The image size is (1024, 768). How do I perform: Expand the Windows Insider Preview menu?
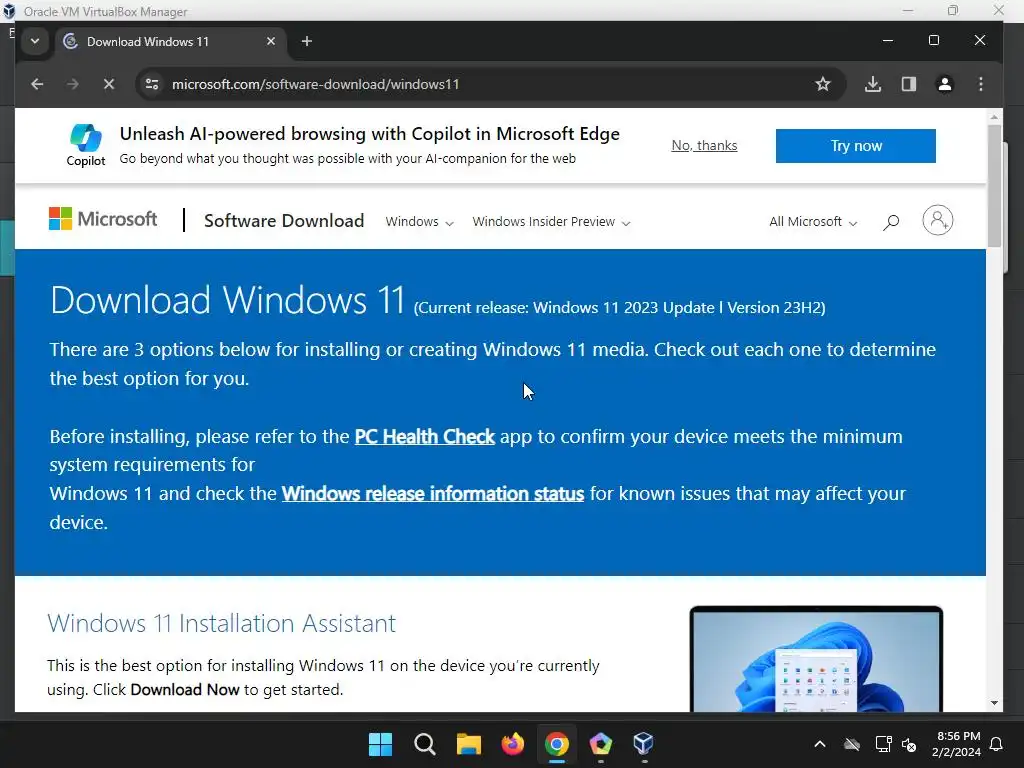(551, 222)
